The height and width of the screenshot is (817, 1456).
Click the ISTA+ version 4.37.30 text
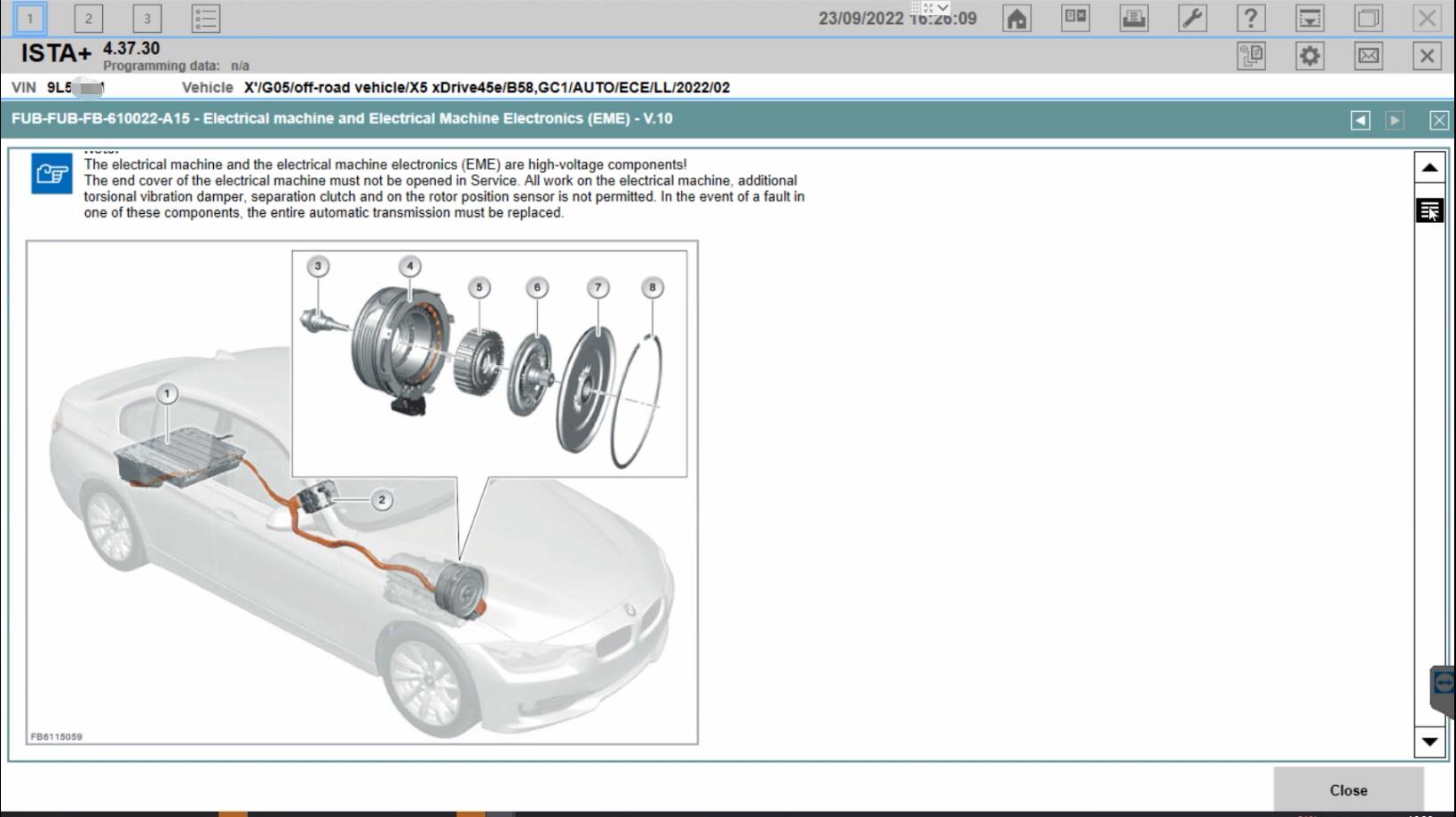tap(131, 49)
